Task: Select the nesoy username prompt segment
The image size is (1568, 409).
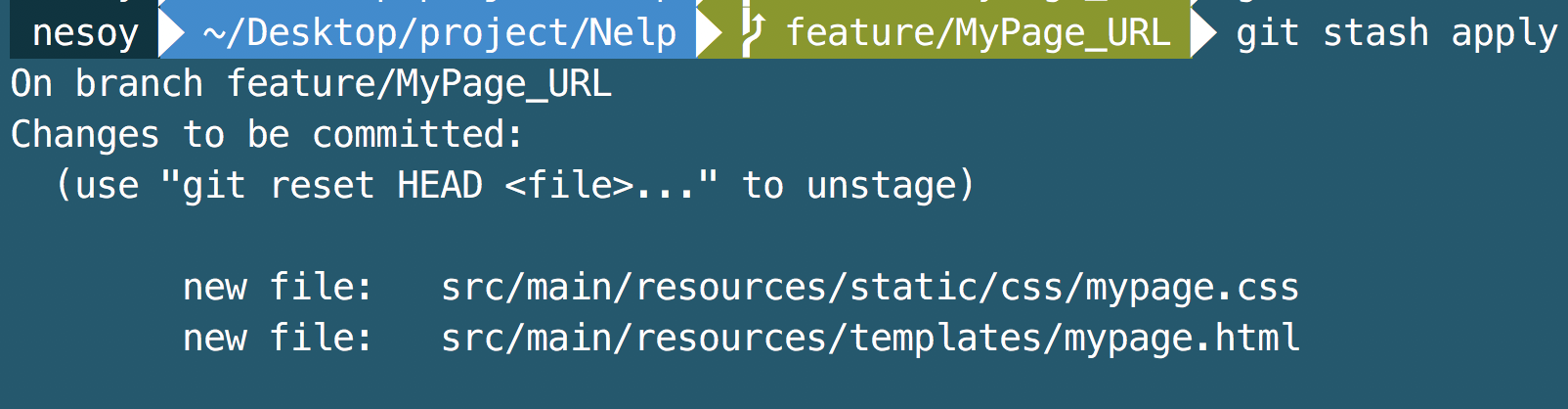Action: tap(85, 32)
